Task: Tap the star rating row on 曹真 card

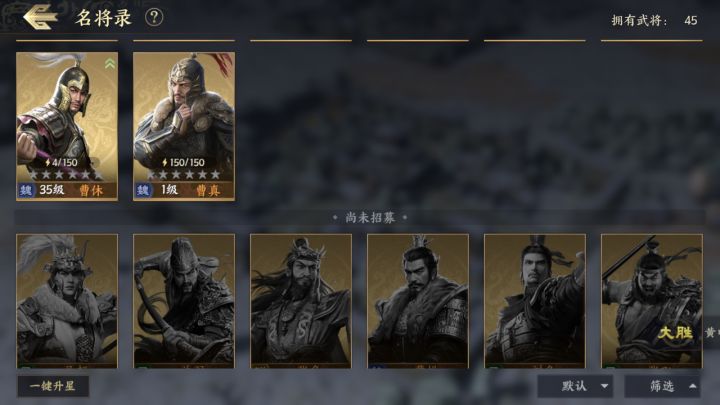Action: point(184,174)
